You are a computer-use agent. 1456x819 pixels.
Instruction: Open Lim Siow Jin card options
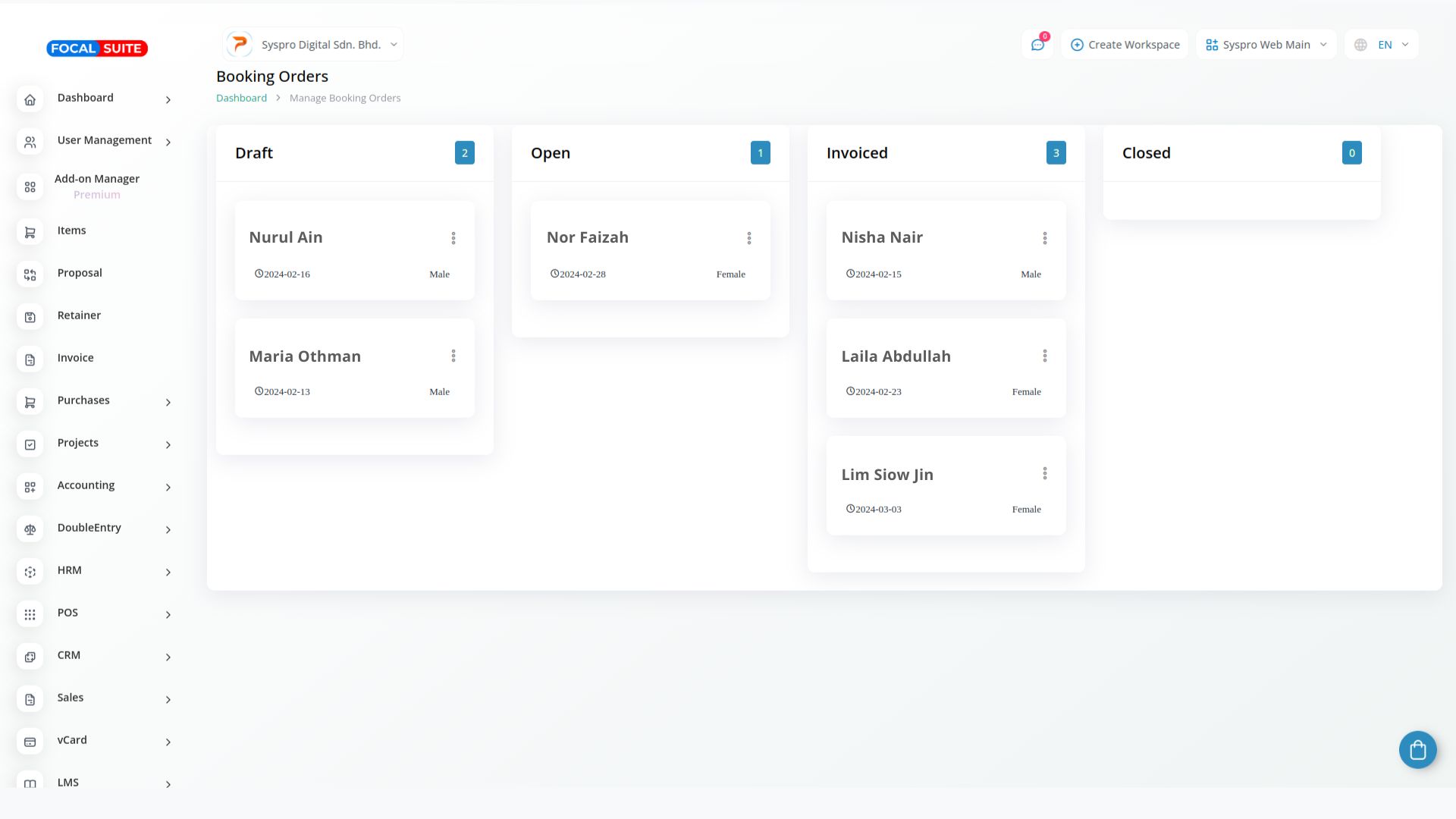(x=1045, y=474)
